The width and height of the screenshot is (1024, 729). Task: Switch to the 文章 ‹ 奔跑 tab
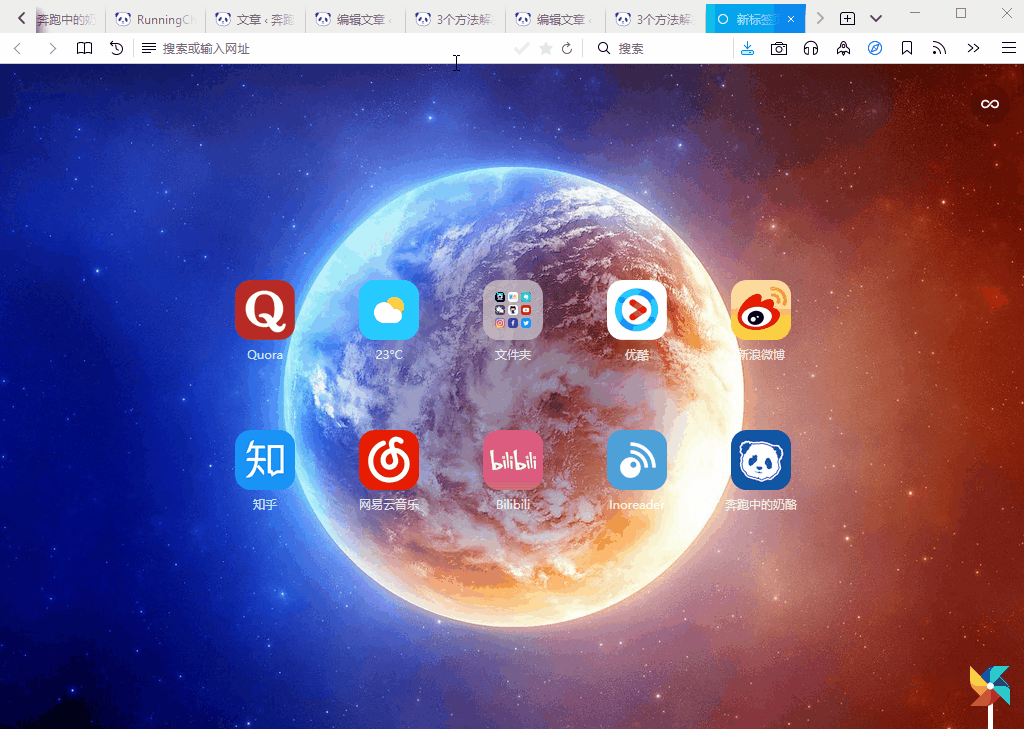pyautogui.click(x=255, y=20)
